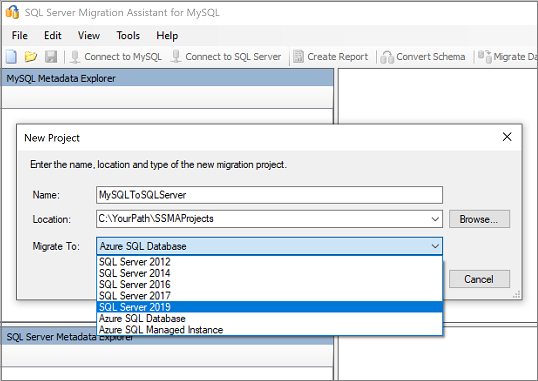Select SQL Server 2017 from list

[x=269, y=296]
